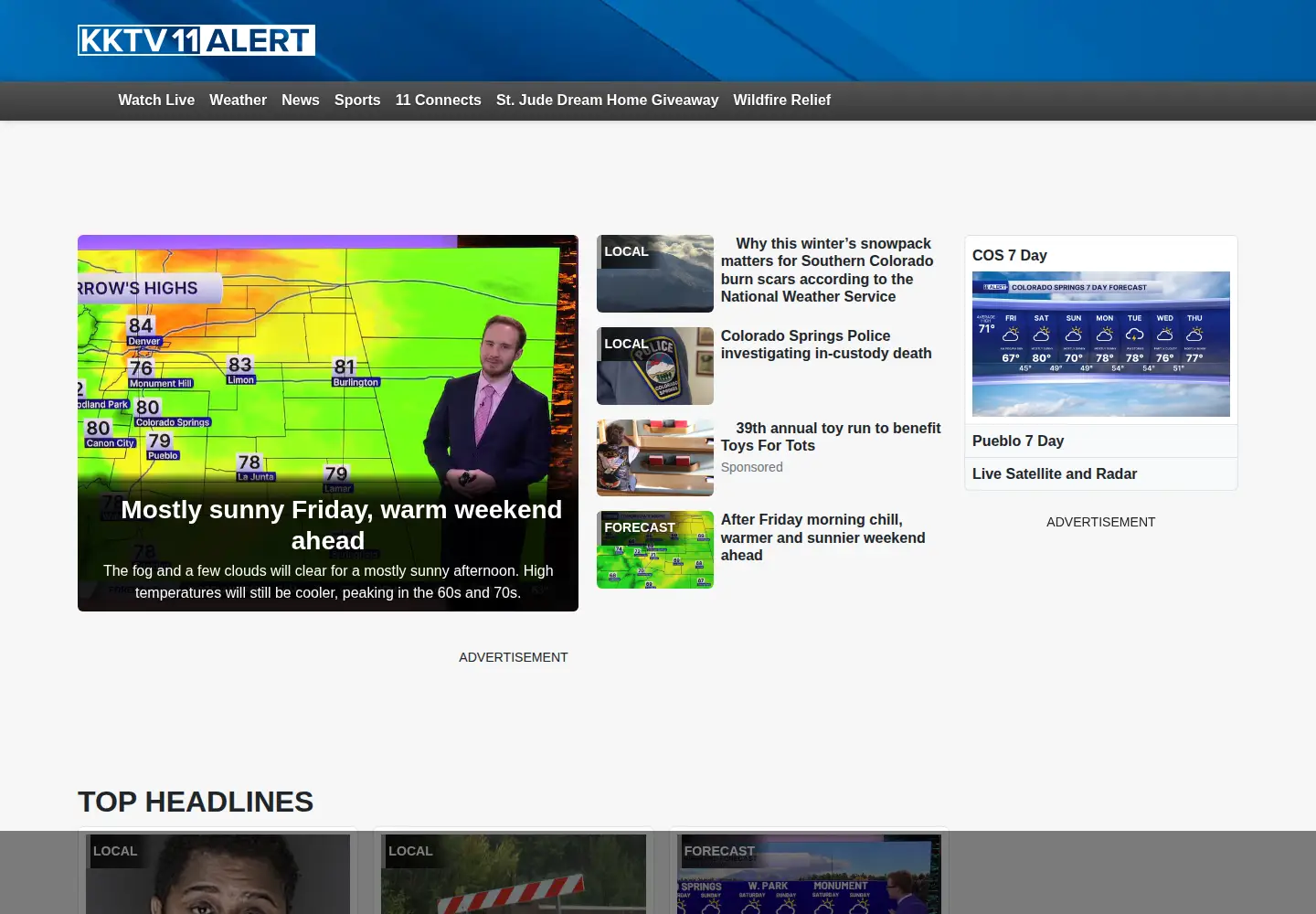Click the Colorado Springs 7 day forecast graphic
Viewport: 1316px width, 914px height.
[1101, 344]
